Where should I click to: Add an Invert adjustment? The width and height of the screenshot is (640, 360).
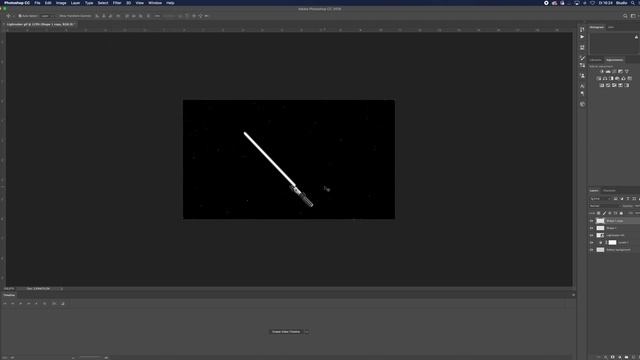(x=602, y=85)
